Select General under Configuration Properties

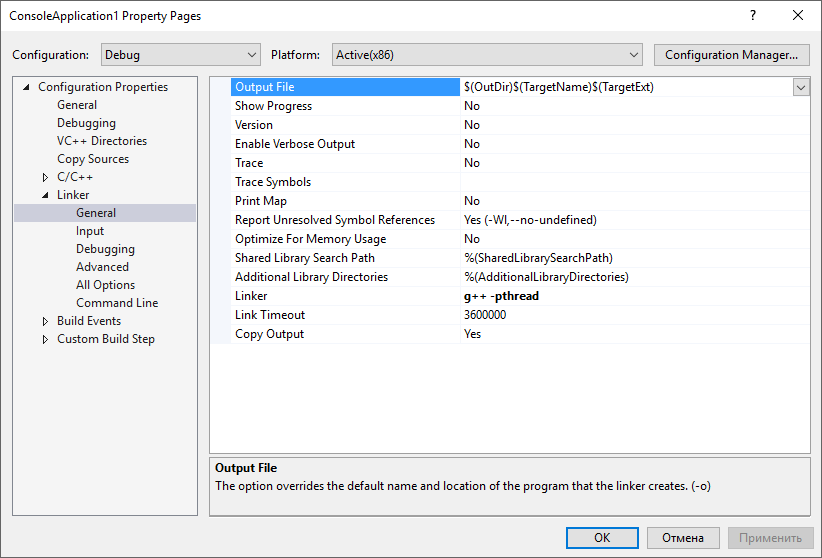(77, 105)
